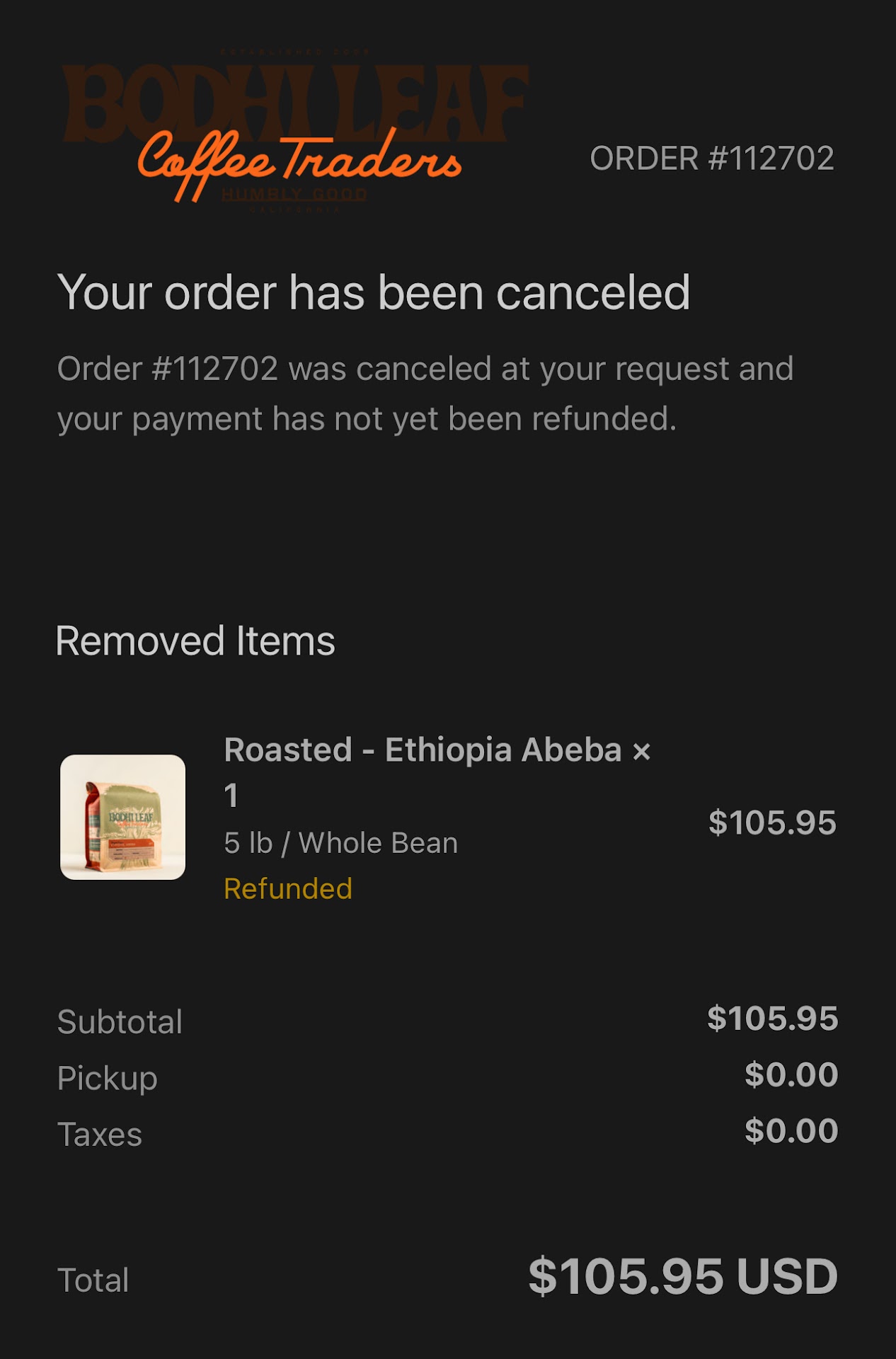Viewport: 896px width, 1359px height.
Task: Click the Subtotal label
Action: (x=120, y=1021)
